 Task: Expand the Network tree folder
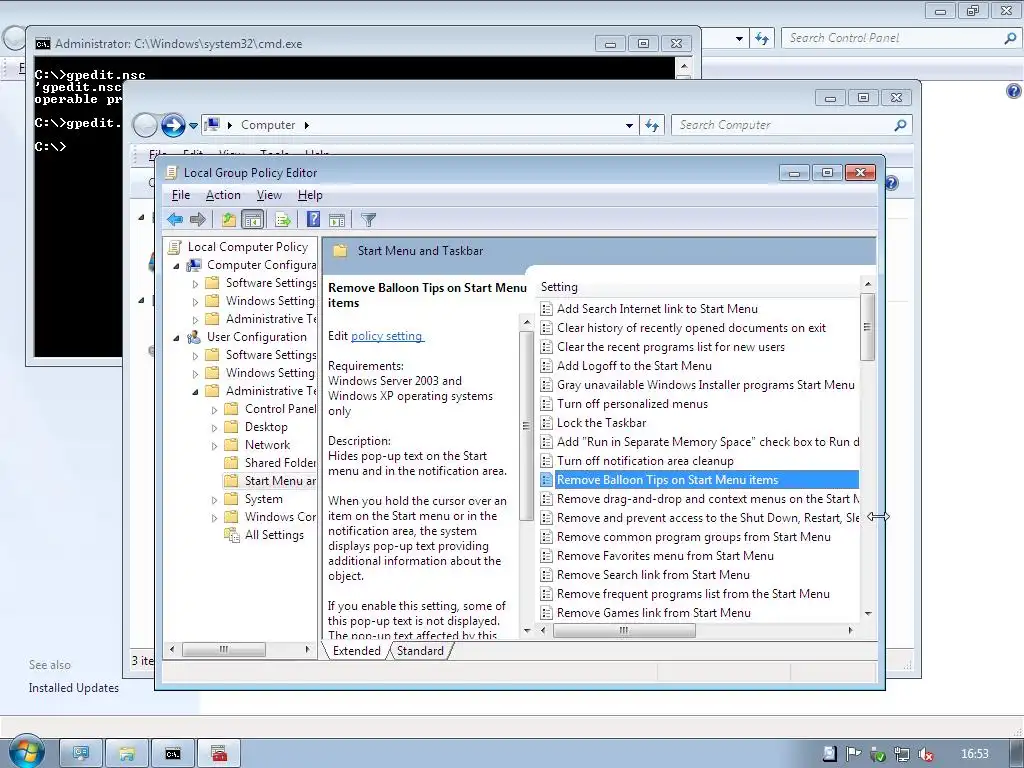tap(214, 445)
